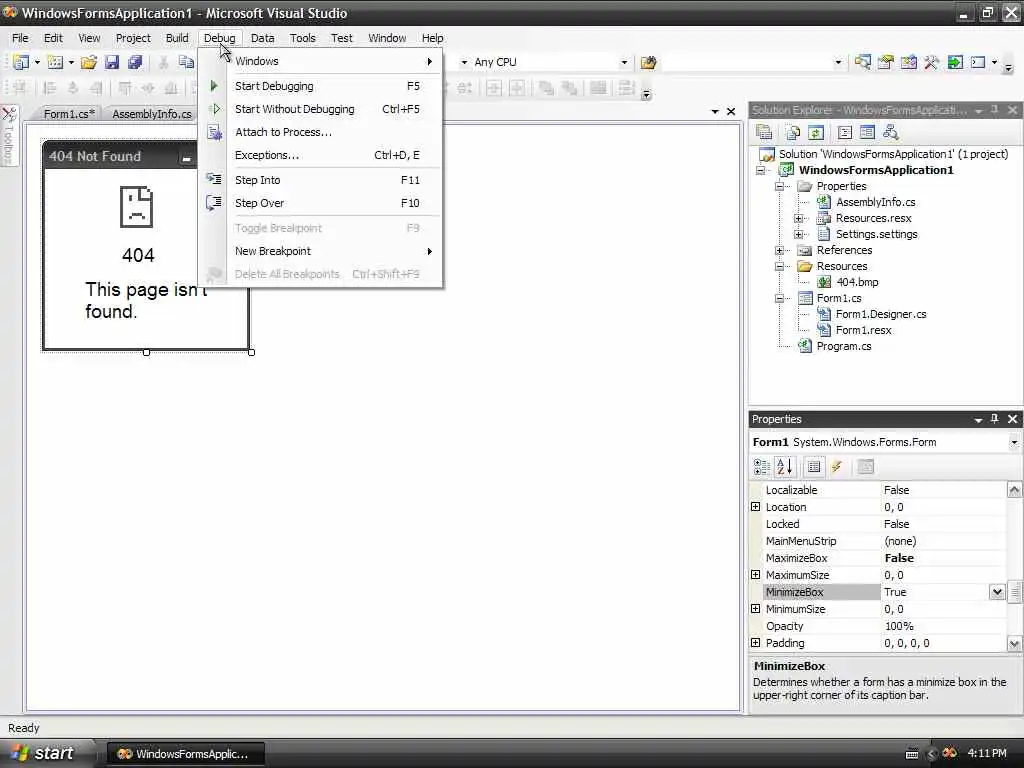Open the Build menu
1024x768 pixels.
click(x=177, y=38)
